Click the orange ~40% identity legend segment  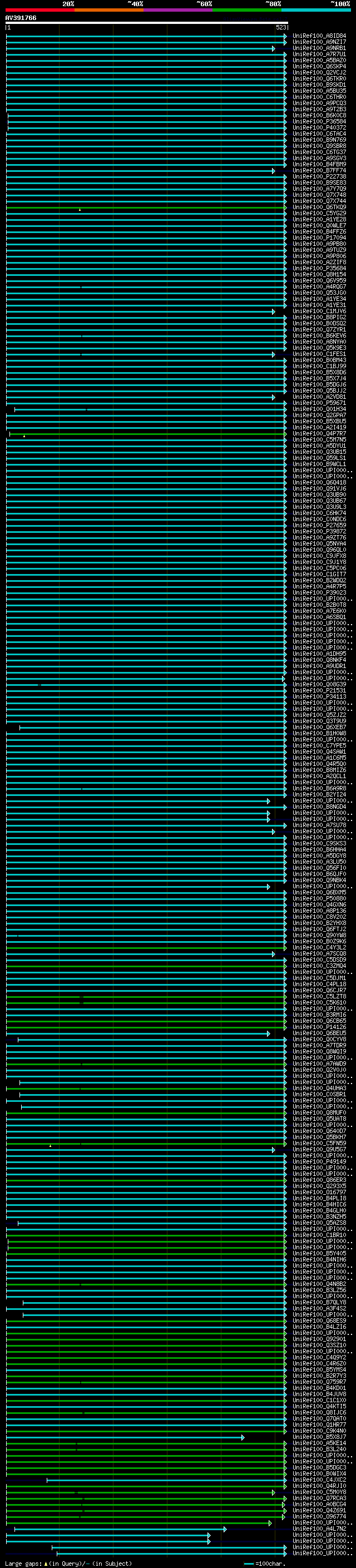pyautogui.click(x=109, y=10)
